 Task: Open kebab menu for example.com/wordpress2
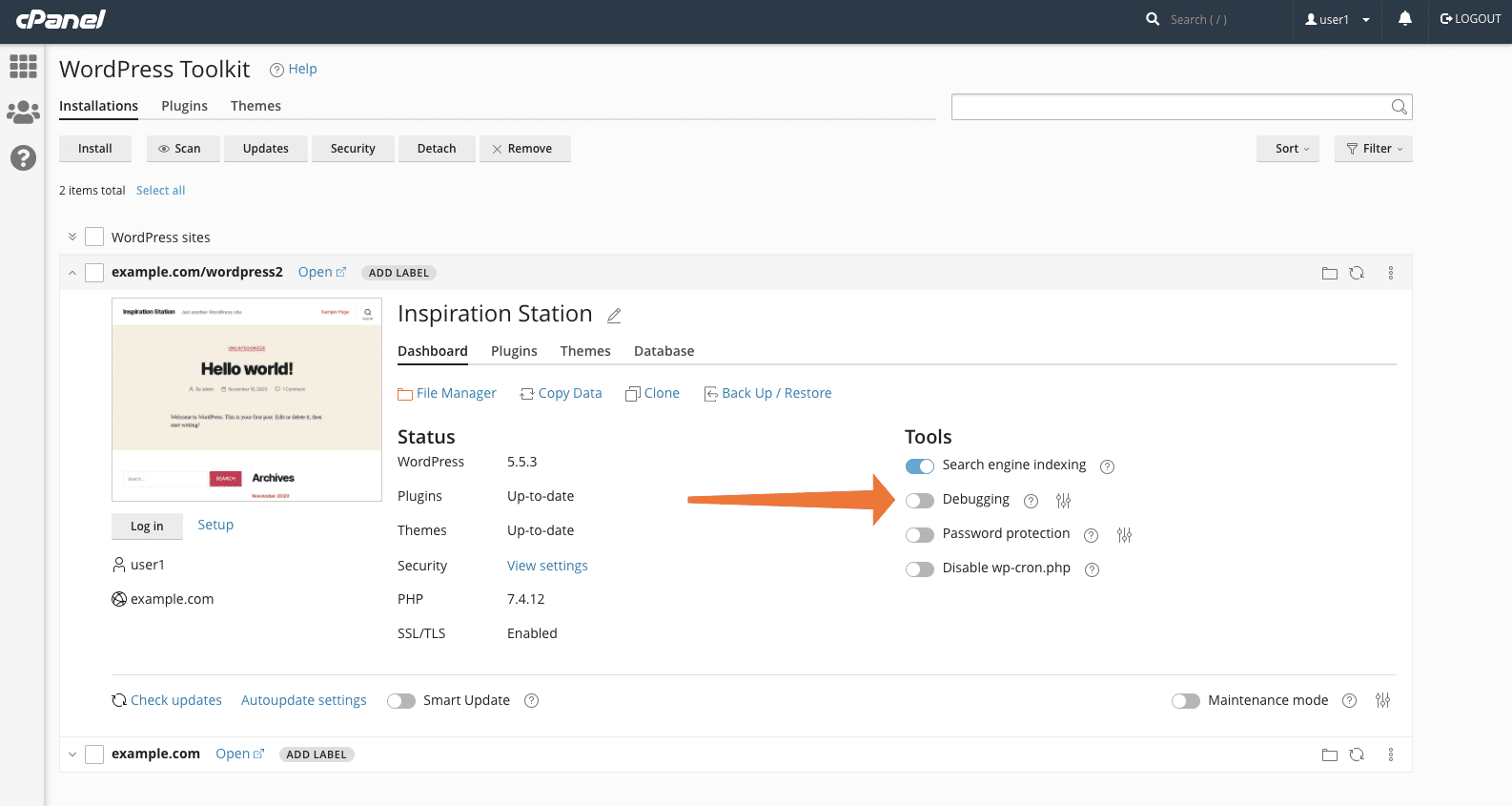point(1391,274)
